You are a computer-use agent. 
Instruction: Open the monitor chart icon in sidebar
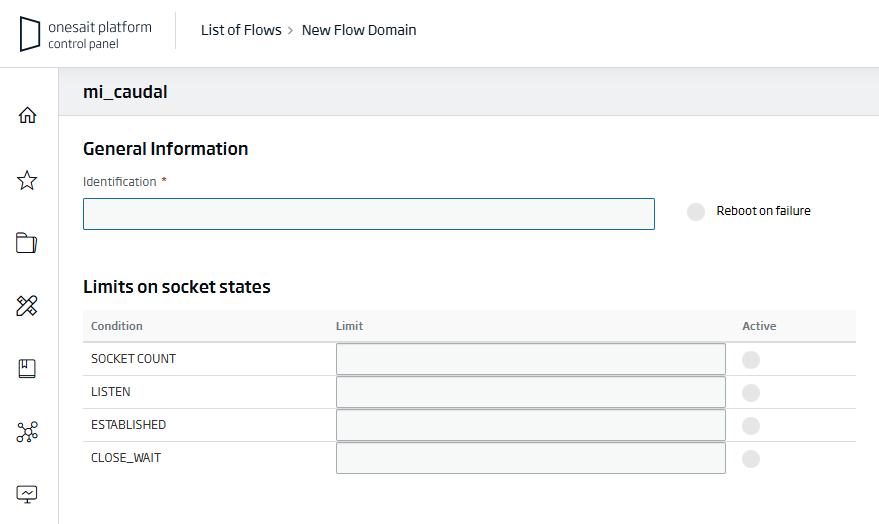(28, 494)
